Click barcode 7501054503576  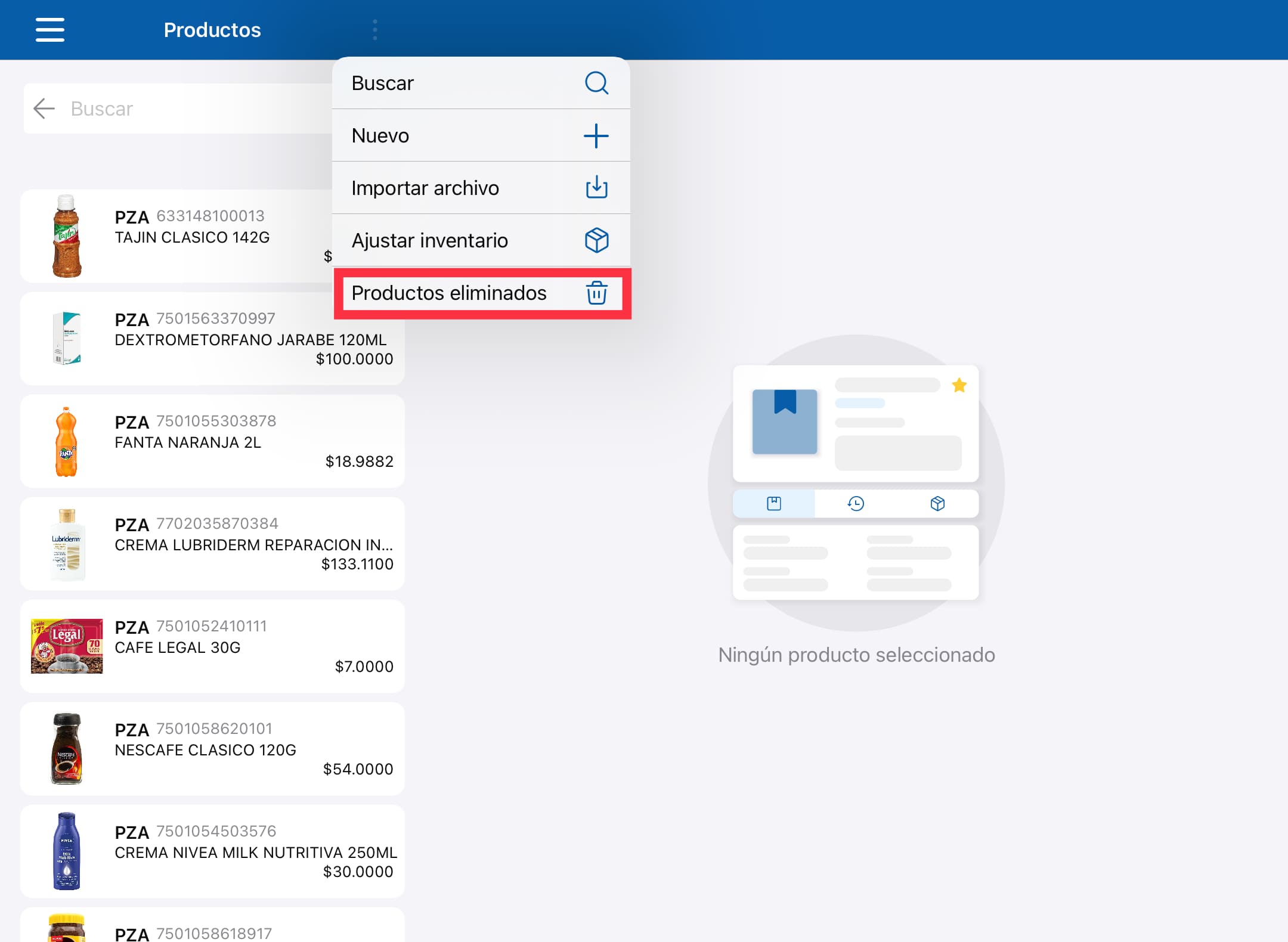point(216,831)
